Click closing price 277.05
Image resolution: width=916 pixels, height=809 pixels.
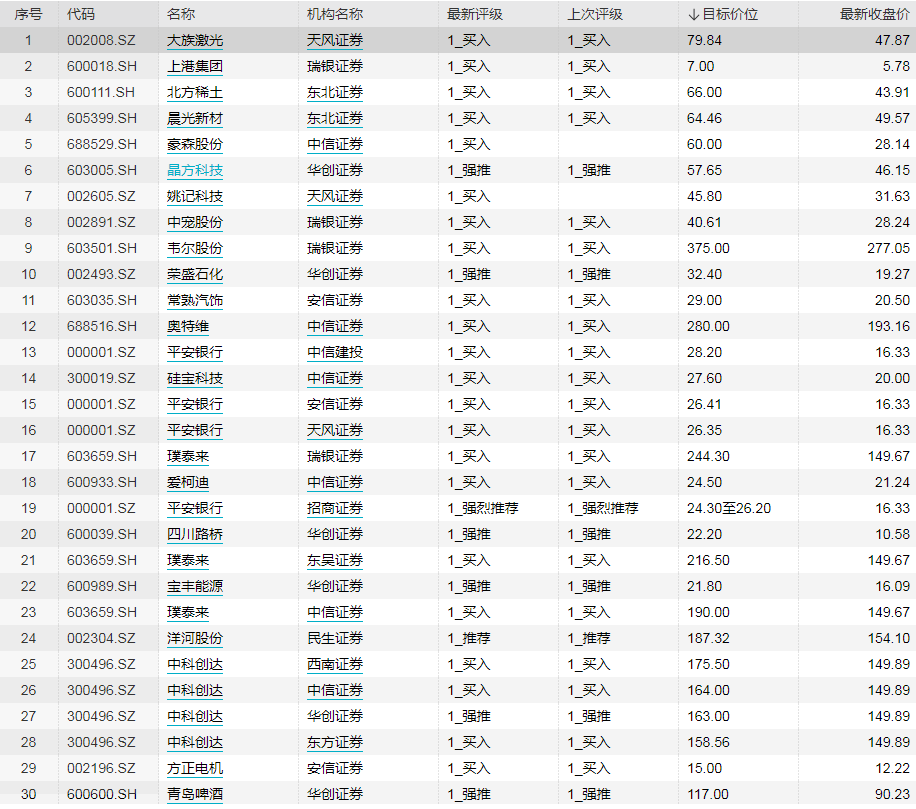(889, 248)
